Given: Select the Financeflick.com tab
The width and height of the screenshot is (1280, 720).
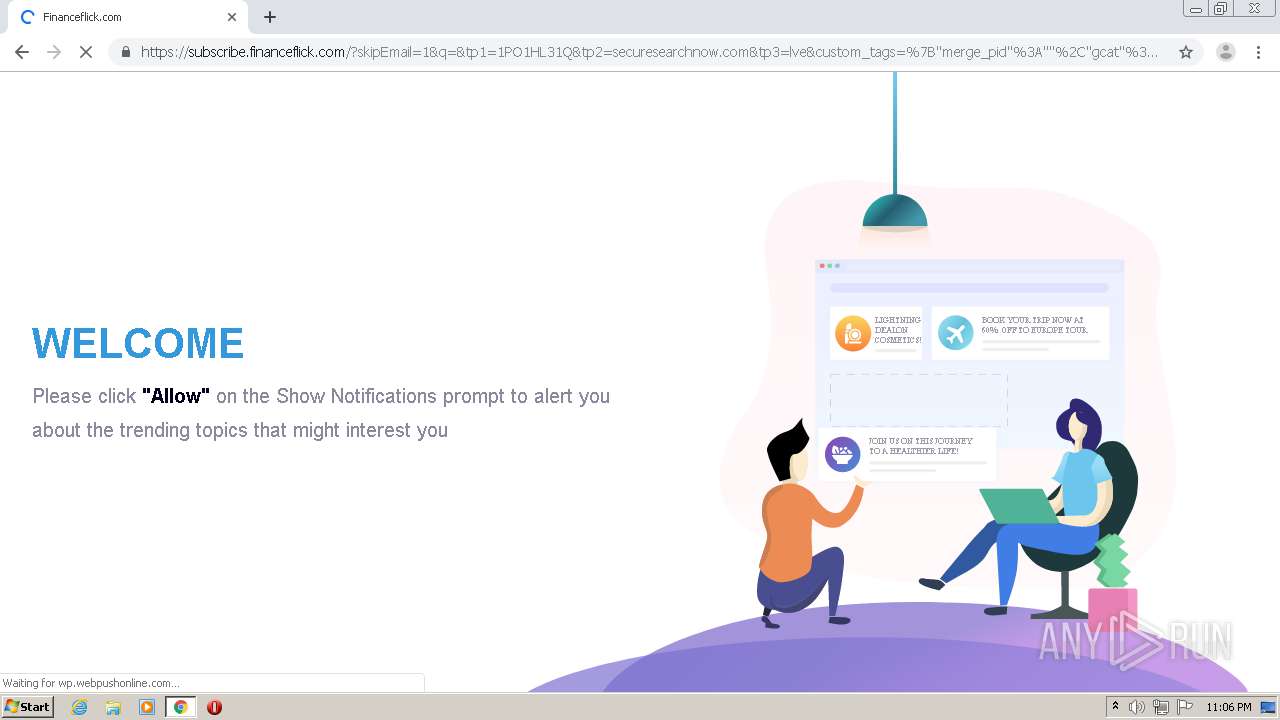Looking at the screenshot, I should (128, 17).
